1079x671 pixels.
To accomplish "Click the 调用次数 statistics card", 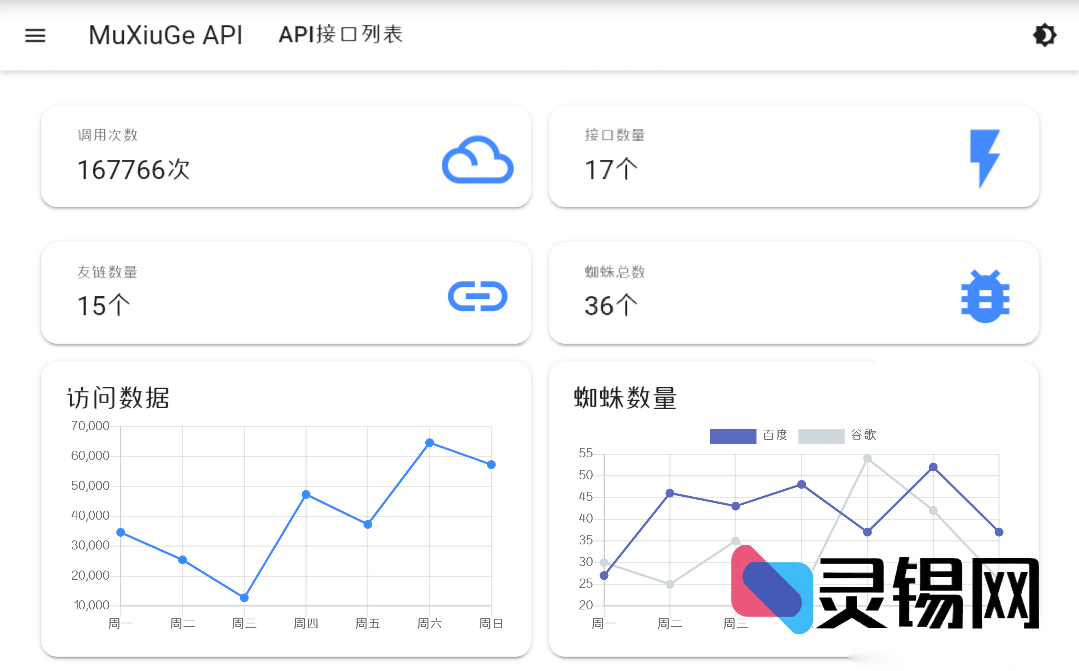I will 286,156.
